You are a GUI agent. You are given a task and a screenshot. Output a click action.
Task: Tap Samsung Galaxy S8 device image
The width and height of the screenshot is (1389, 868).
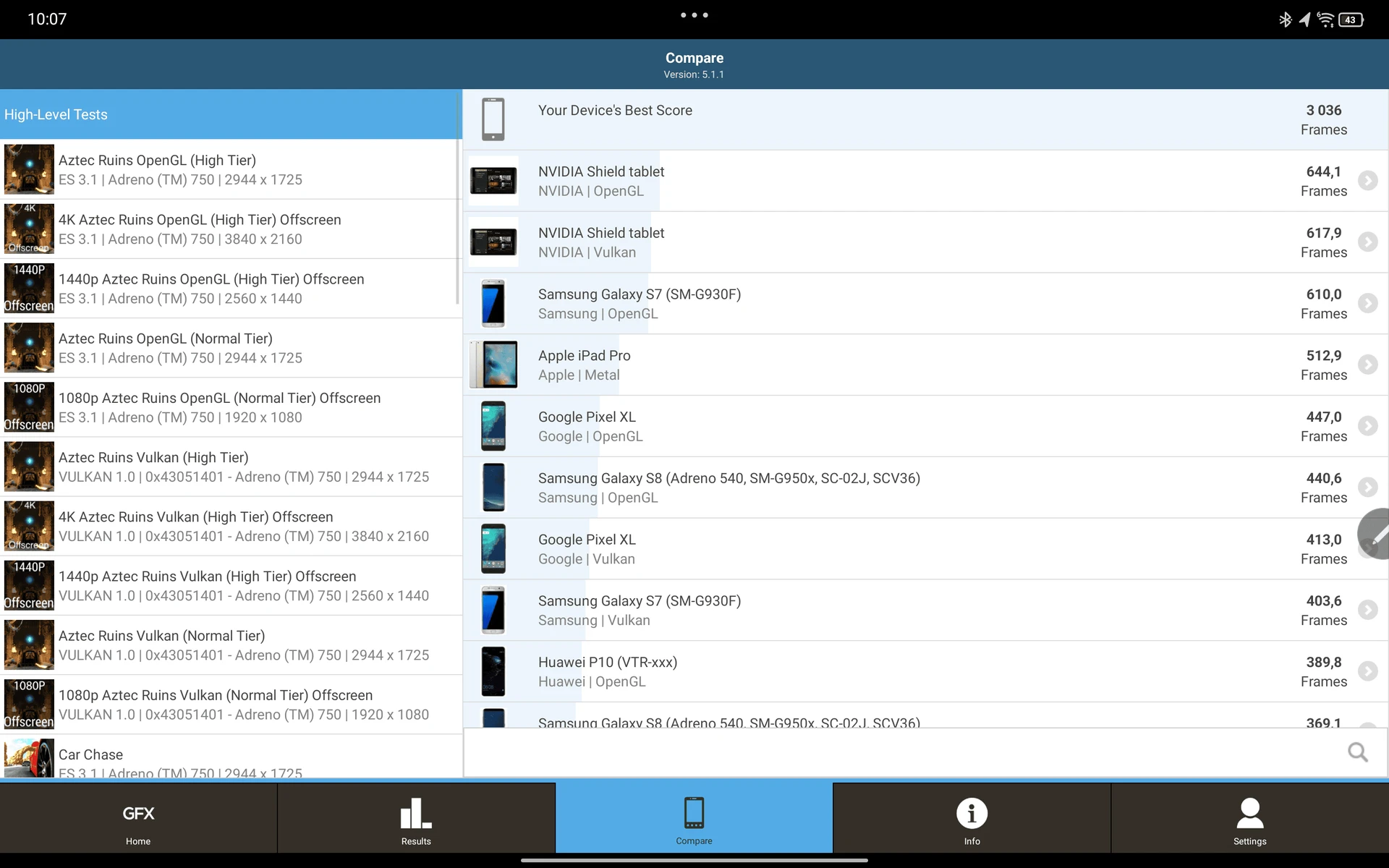493,488
